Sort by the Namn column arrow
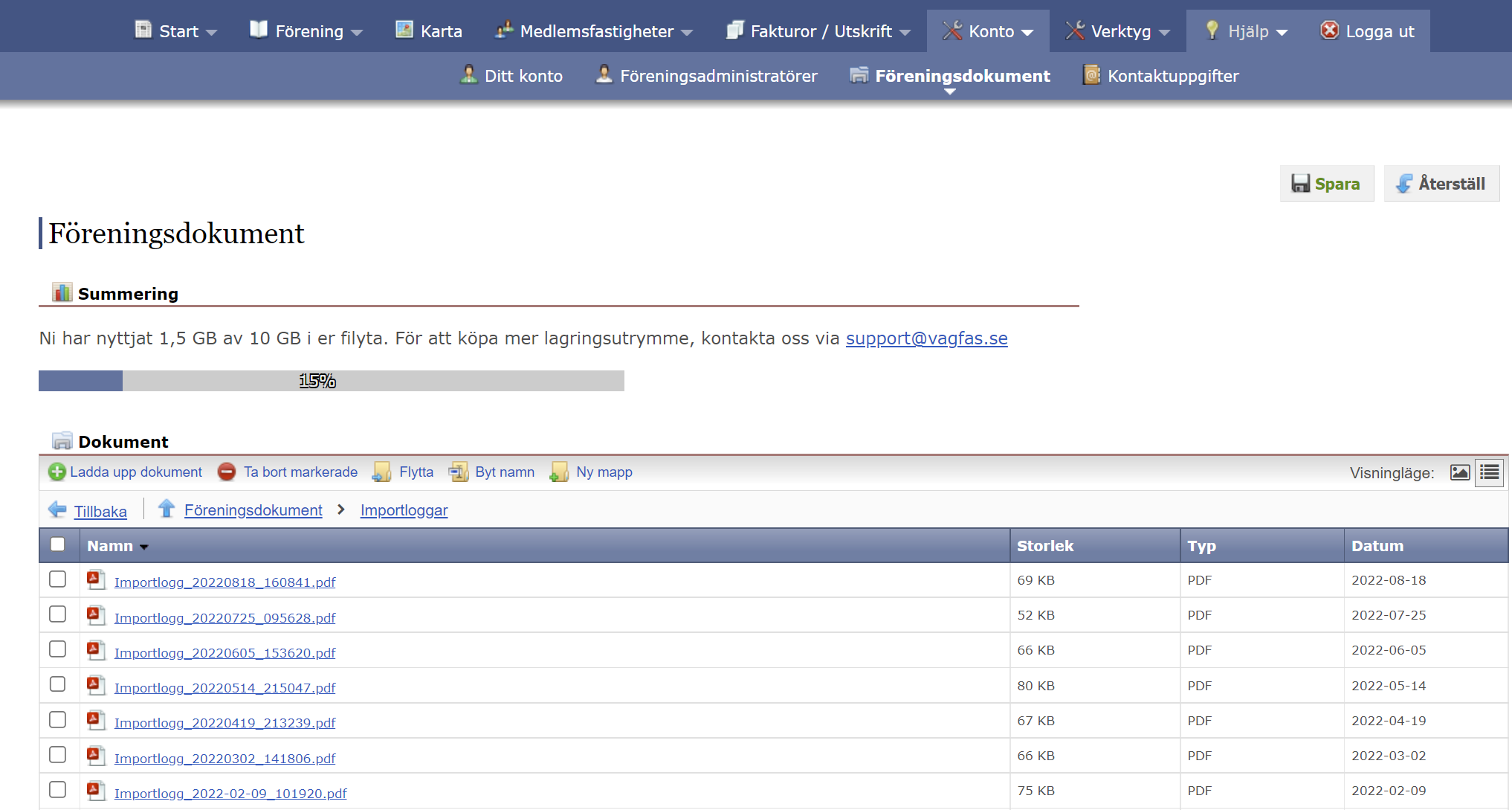Image resolution: width=1512 pixels, height=810 pixels. (x=144, y=547)
